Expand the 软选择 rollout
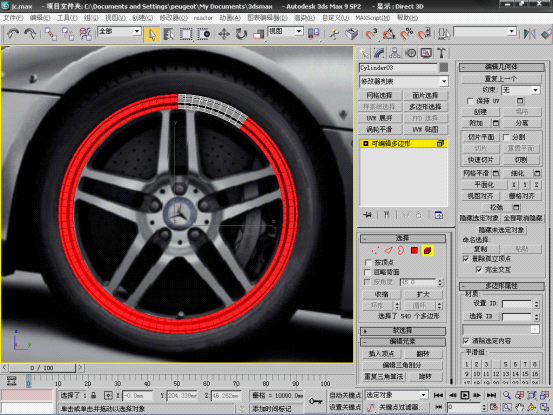 [x=402, y=331]
